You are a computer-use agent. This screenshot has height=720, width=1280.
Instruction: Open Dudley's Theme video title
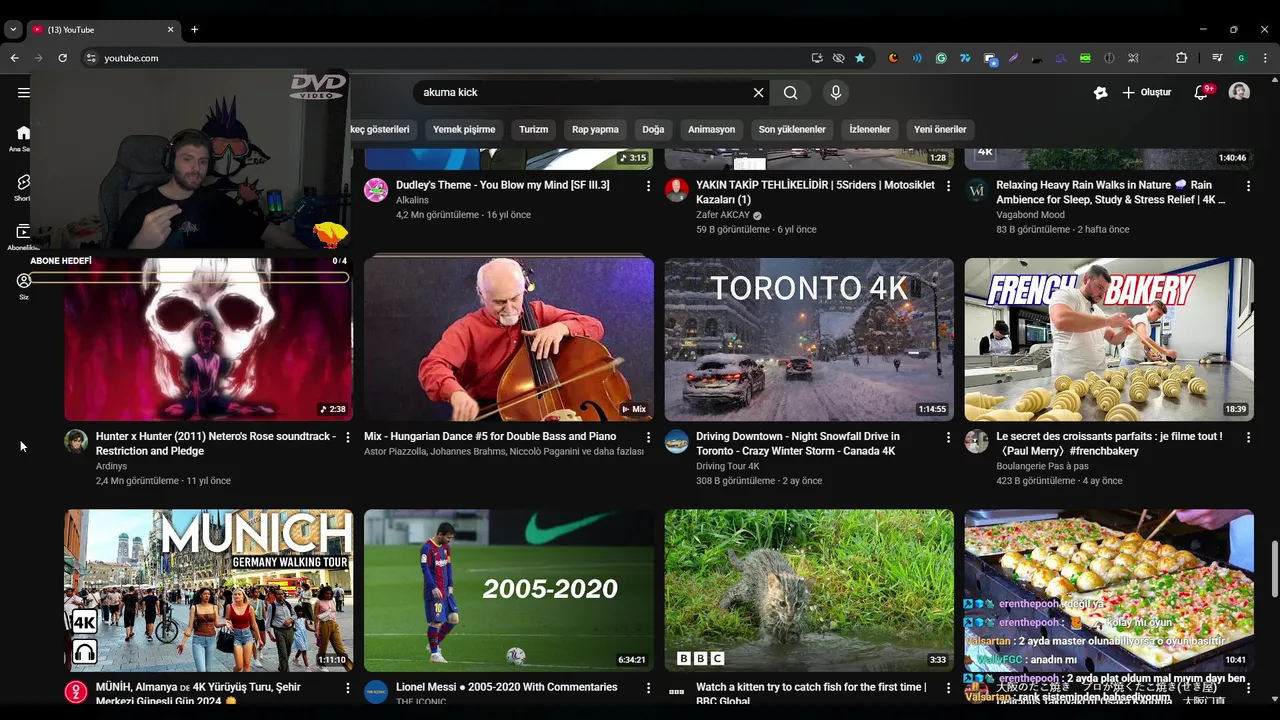(x=502, y=185)
